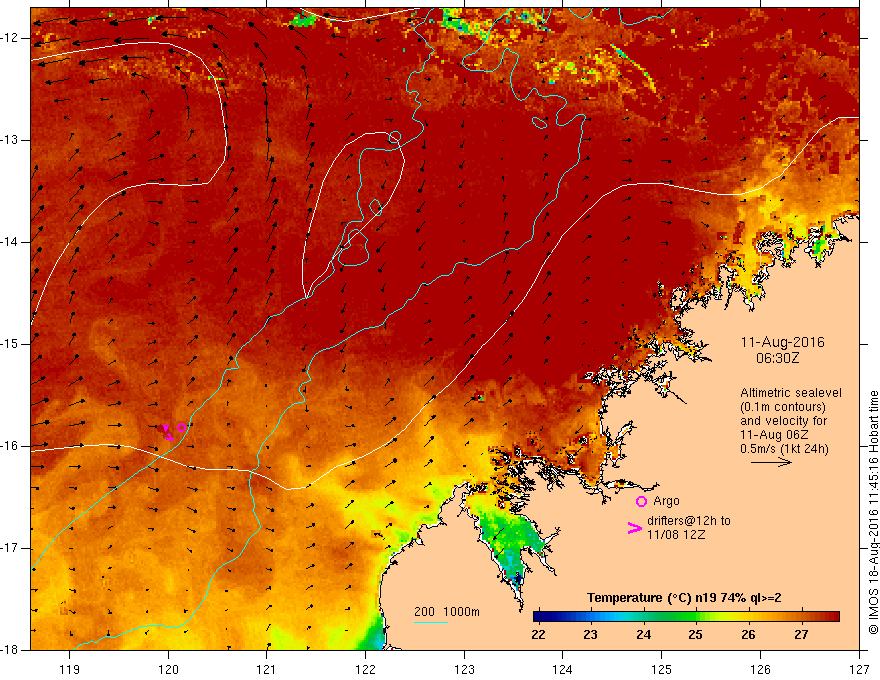Click the '200 1000m' depth contour label
Screen dimensions: 880x680
(x=447, y=612)
